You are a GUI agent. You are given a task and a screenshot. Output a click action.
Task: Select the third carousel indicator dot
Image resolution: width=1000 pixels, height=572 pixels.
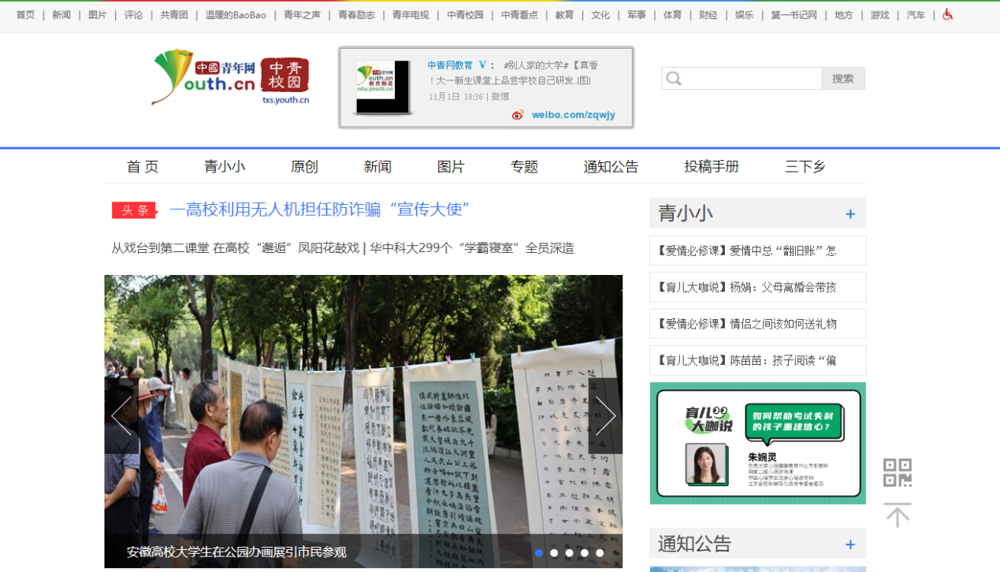[x=569, y=552]
